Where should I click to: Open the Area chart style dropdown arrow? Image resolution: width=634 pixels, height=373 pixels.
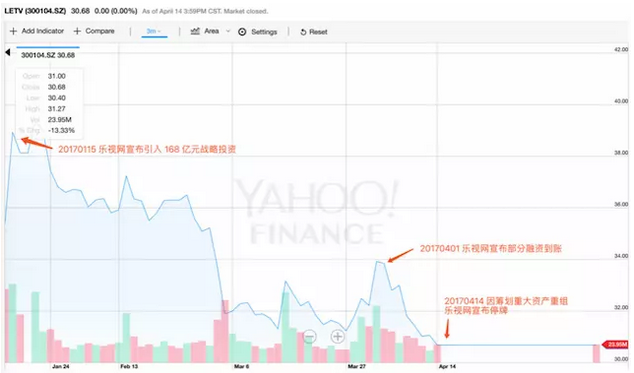click(228, 31)
